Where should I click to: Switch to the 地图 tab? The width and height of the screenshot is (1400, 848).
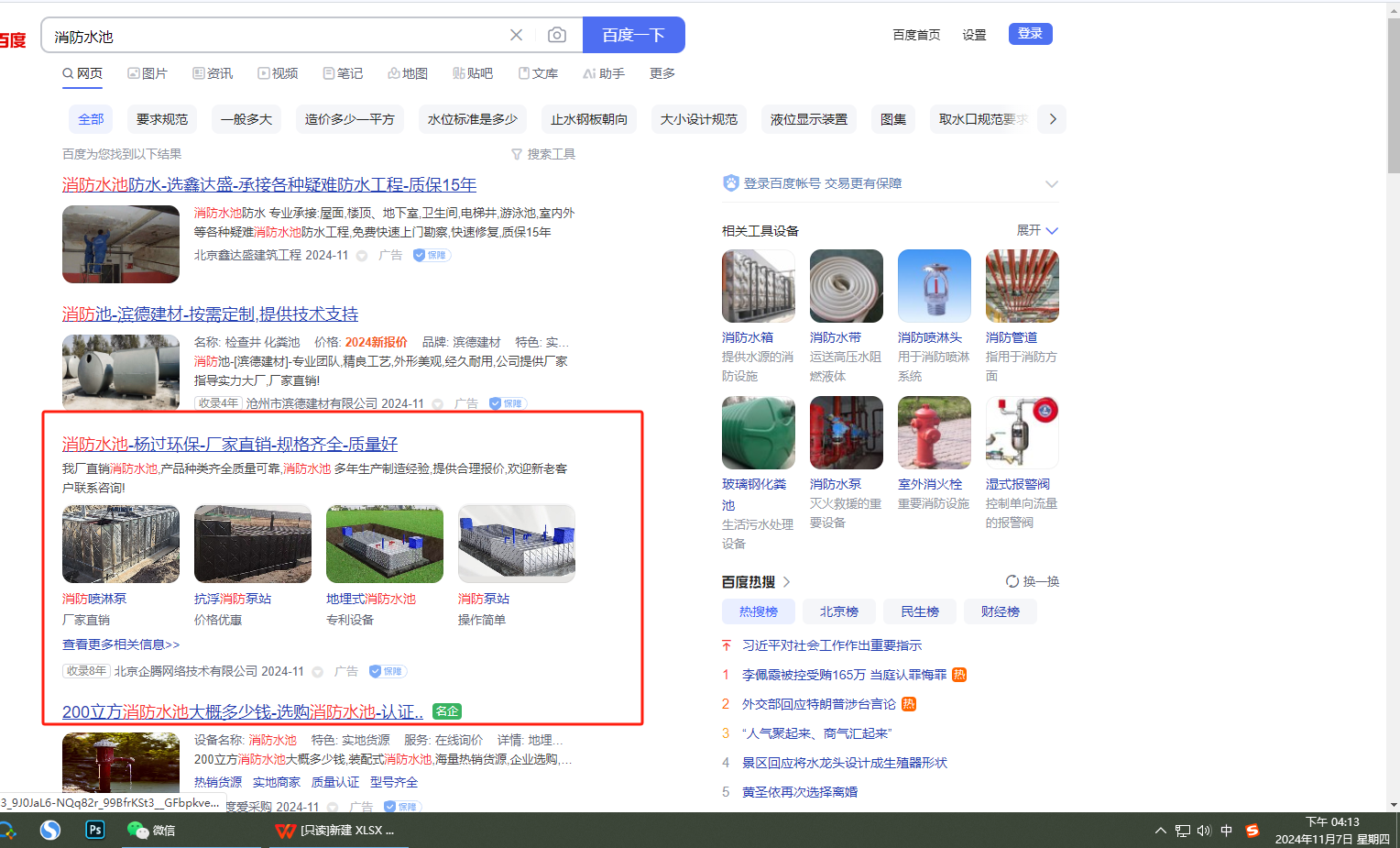[x=408, y=73]
